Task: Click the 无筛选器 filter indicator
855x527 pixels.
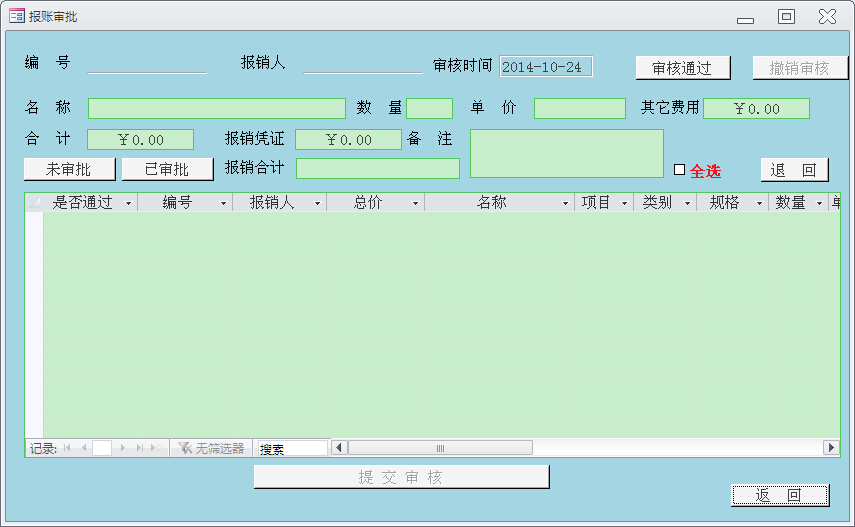Action: [x=211, y=448]
